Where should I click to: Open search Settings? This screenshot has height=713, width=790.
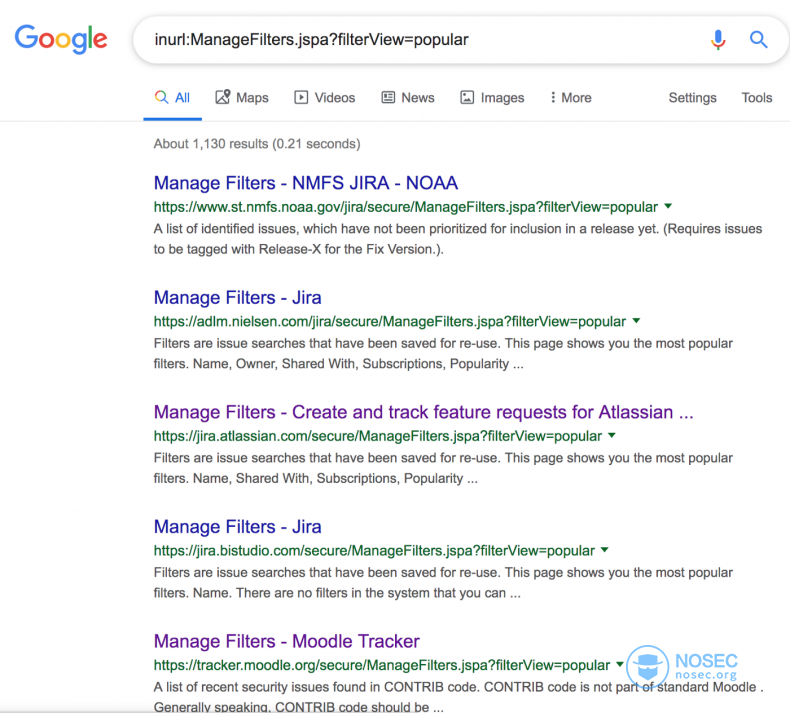point(692,98)
